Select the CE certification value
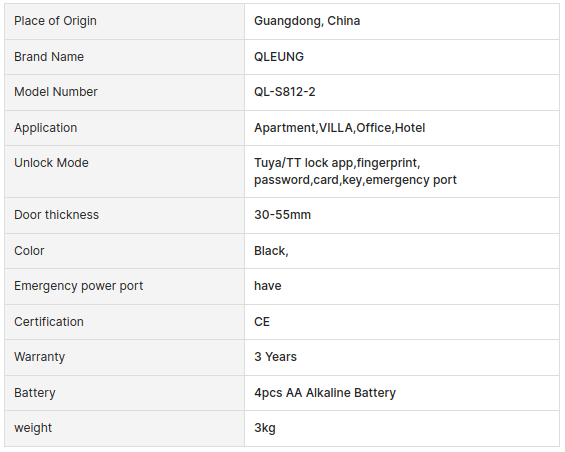Screen dimensions: 565x452 (x=262, y=322)
